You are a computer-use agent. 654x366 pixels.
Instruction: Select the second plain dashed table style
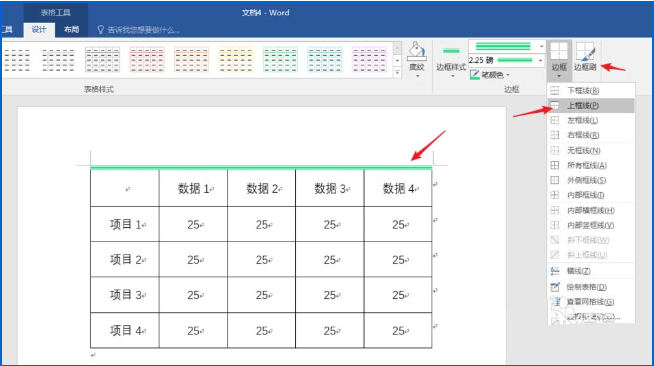[58, 60]
